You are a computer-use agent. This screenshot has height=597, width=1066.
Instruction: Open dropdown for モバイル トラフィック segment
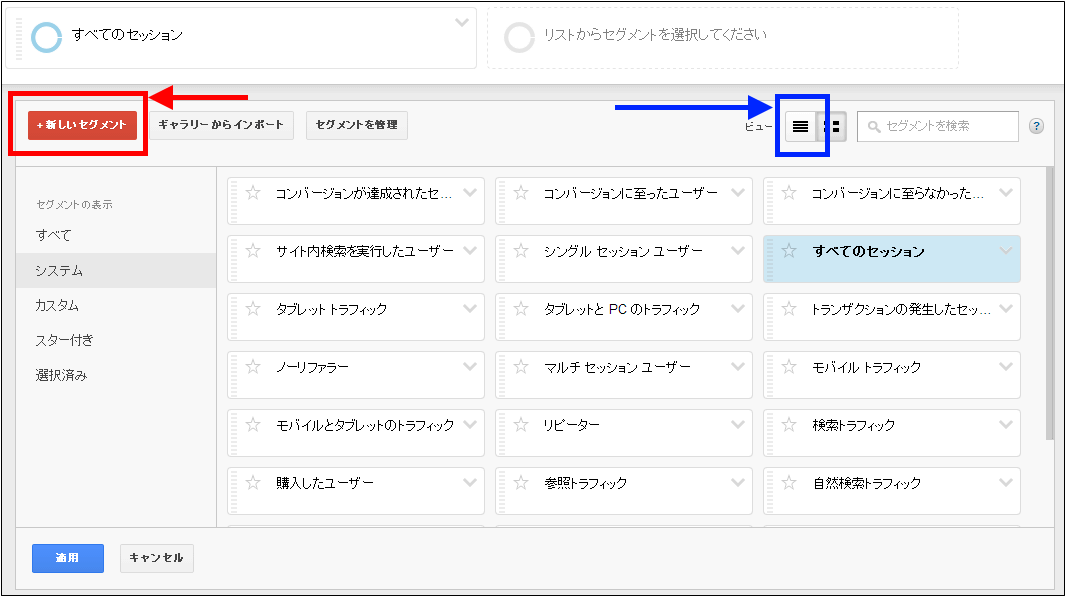coord(1006,366)
